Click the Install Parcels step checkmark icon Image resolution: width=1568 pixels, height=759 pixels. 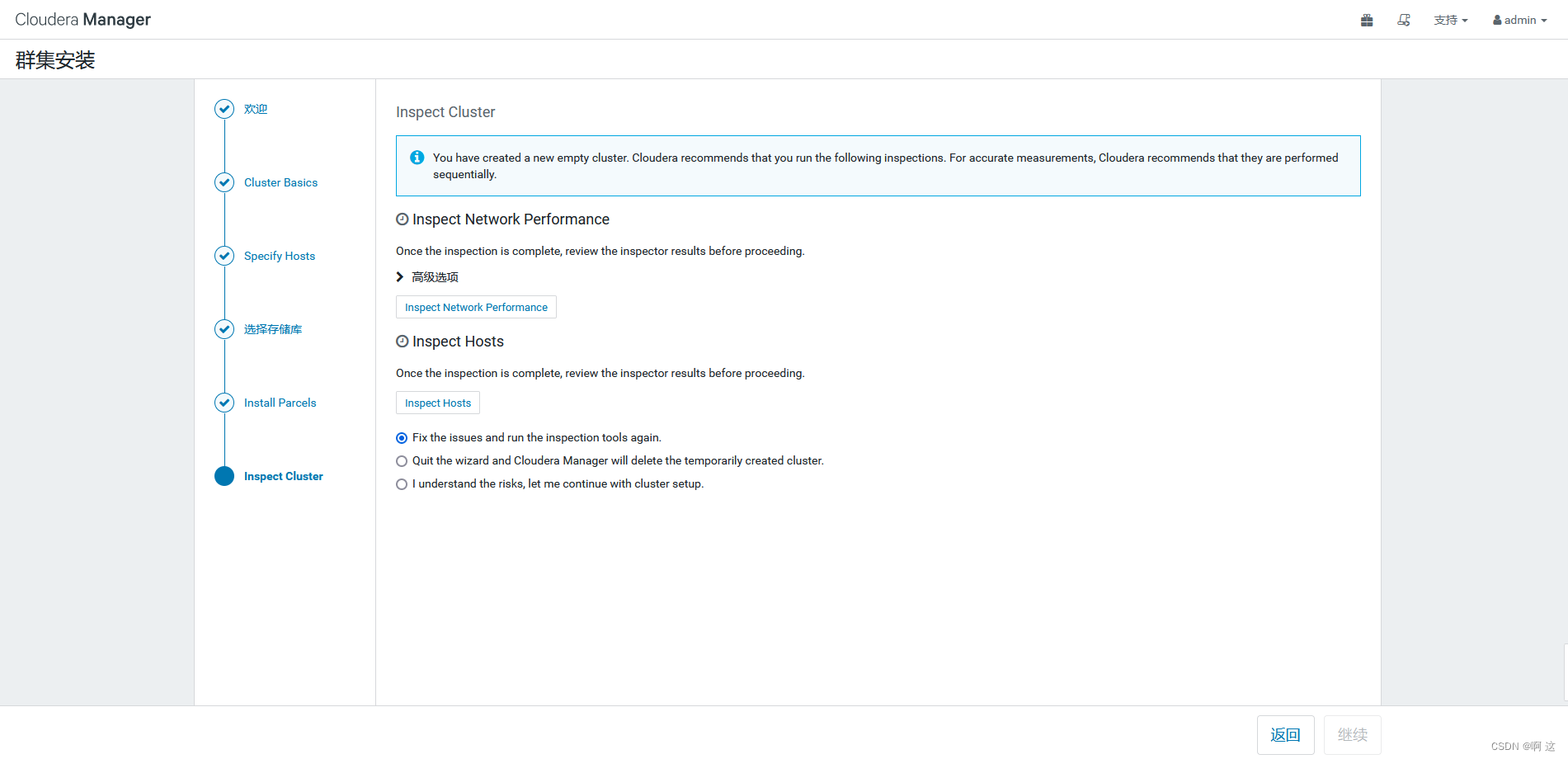tap(224, 403)
